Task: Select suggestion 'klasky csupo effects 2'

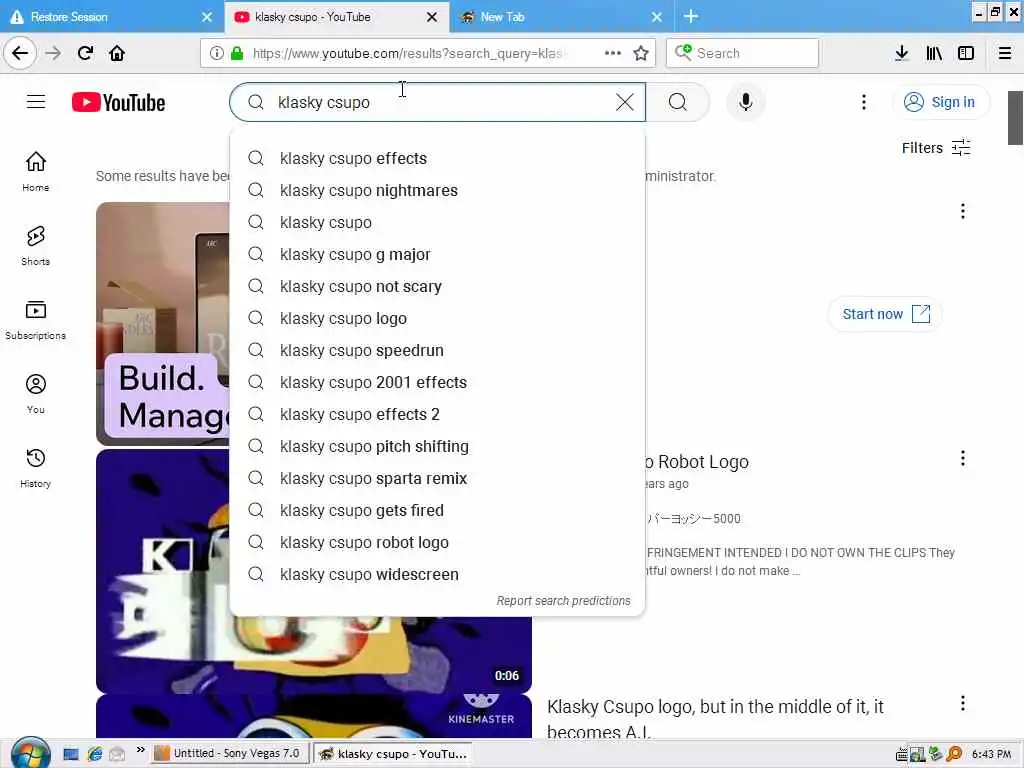Action: (438, 414)
